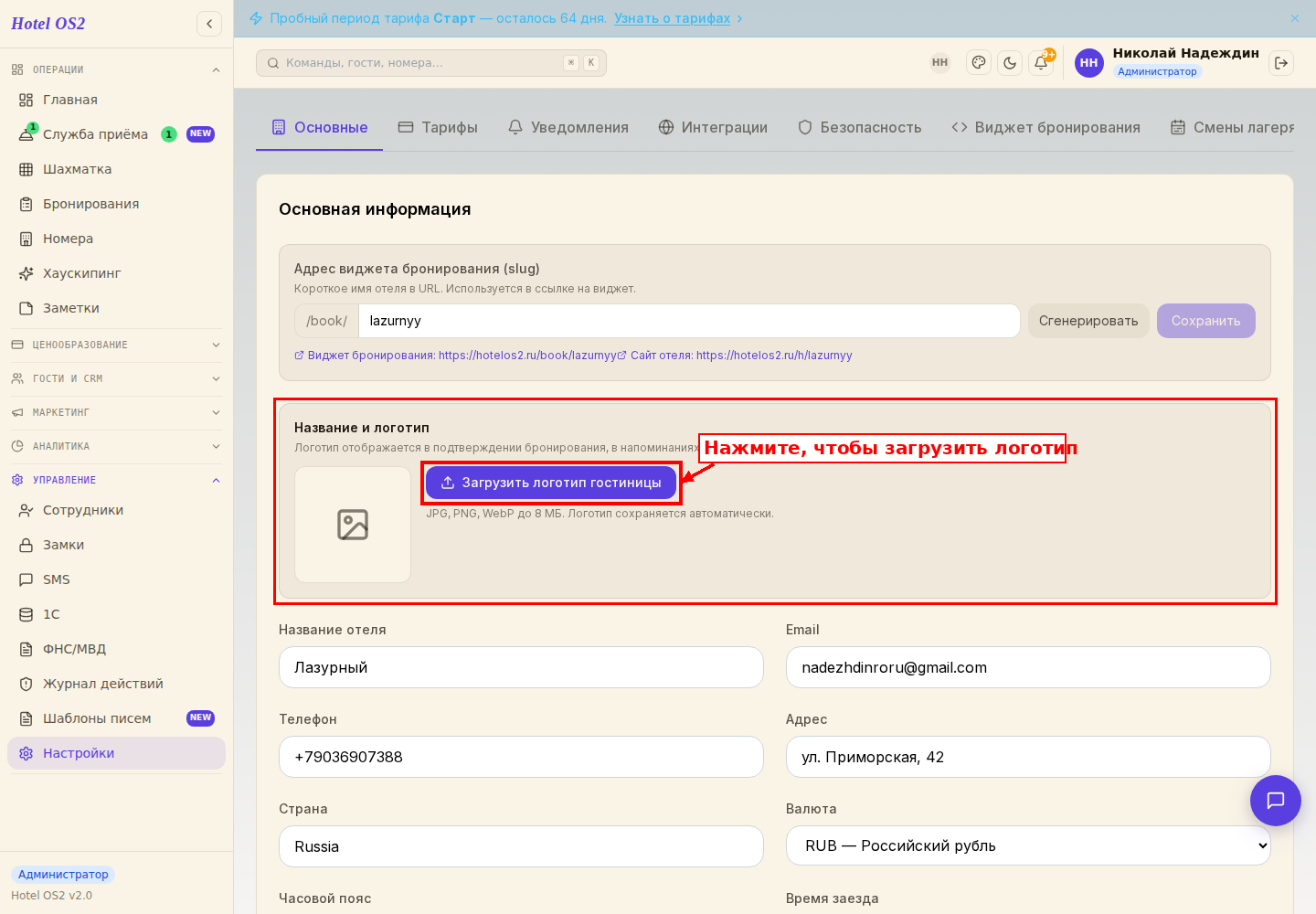1316x914 pixels.
Task: Open Шахматка in sidebar
Action: pyautogui.click(x=116, y=169)
